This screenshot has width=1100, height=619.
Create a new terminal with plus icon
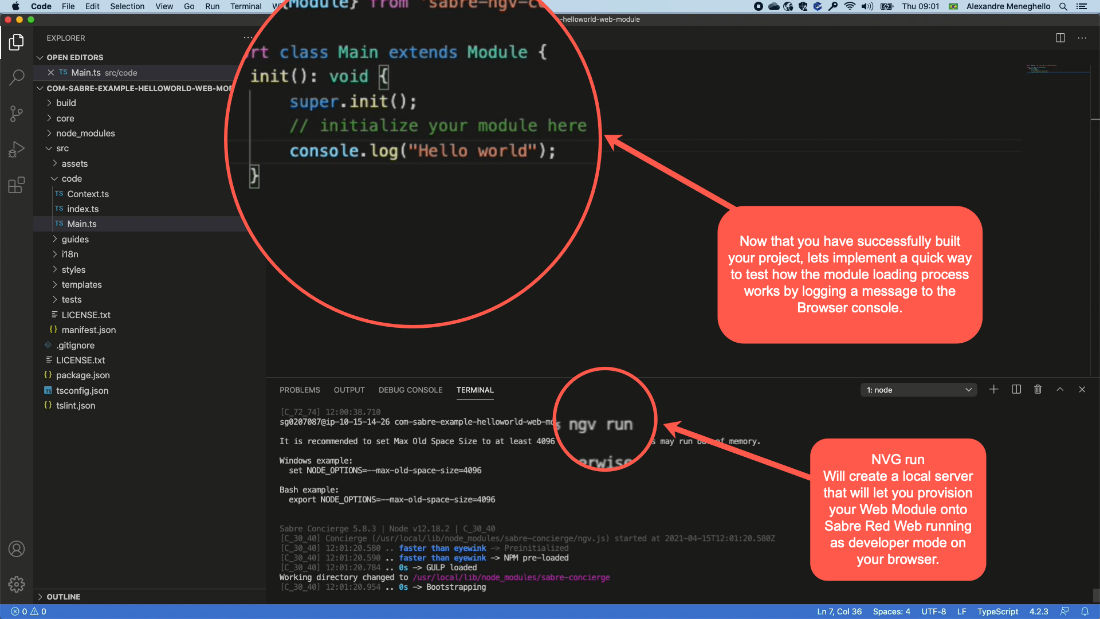click(993, 390)
